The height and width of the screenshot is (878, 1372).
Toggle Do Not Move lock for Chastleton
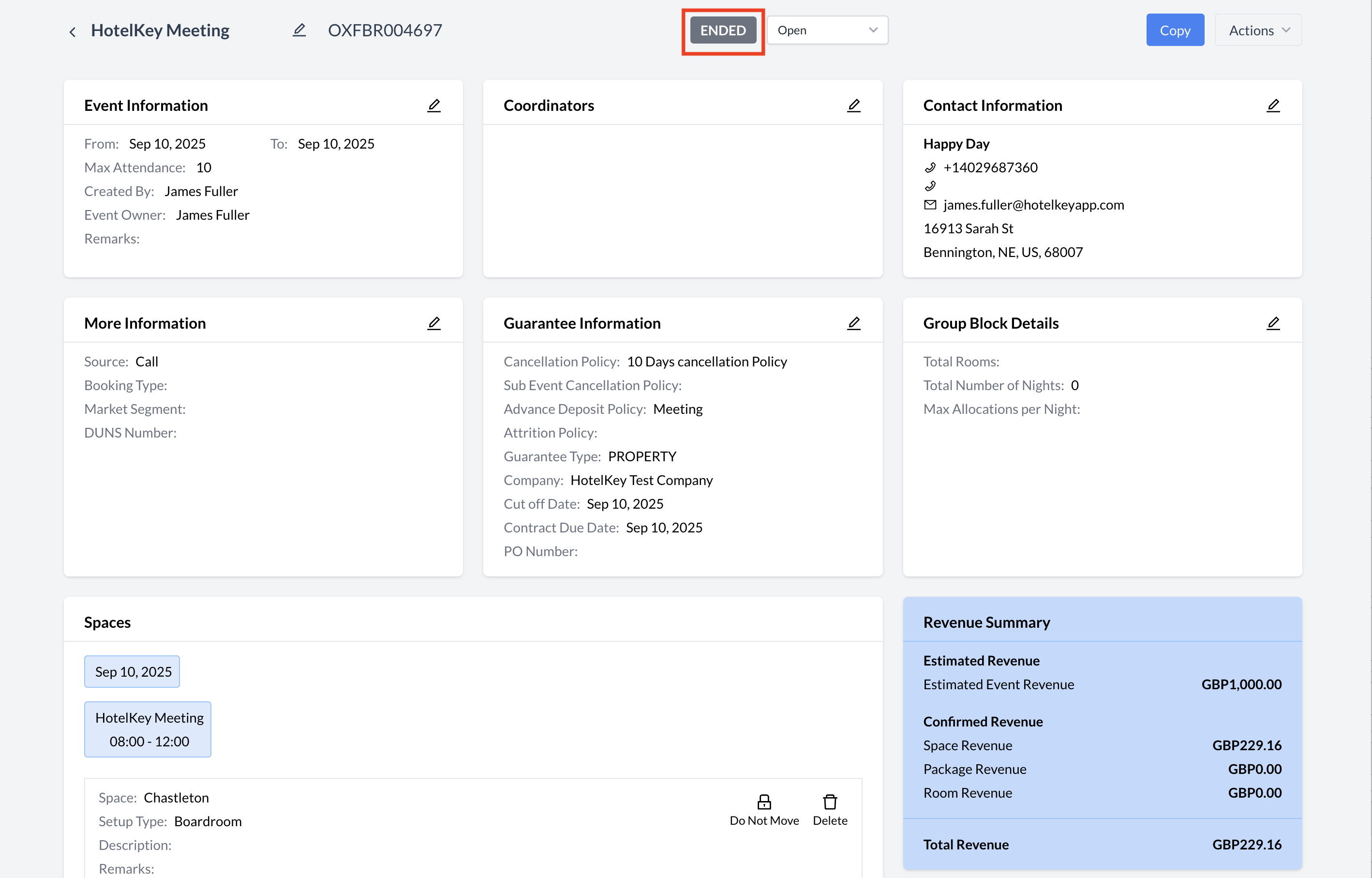pos(763,809)
